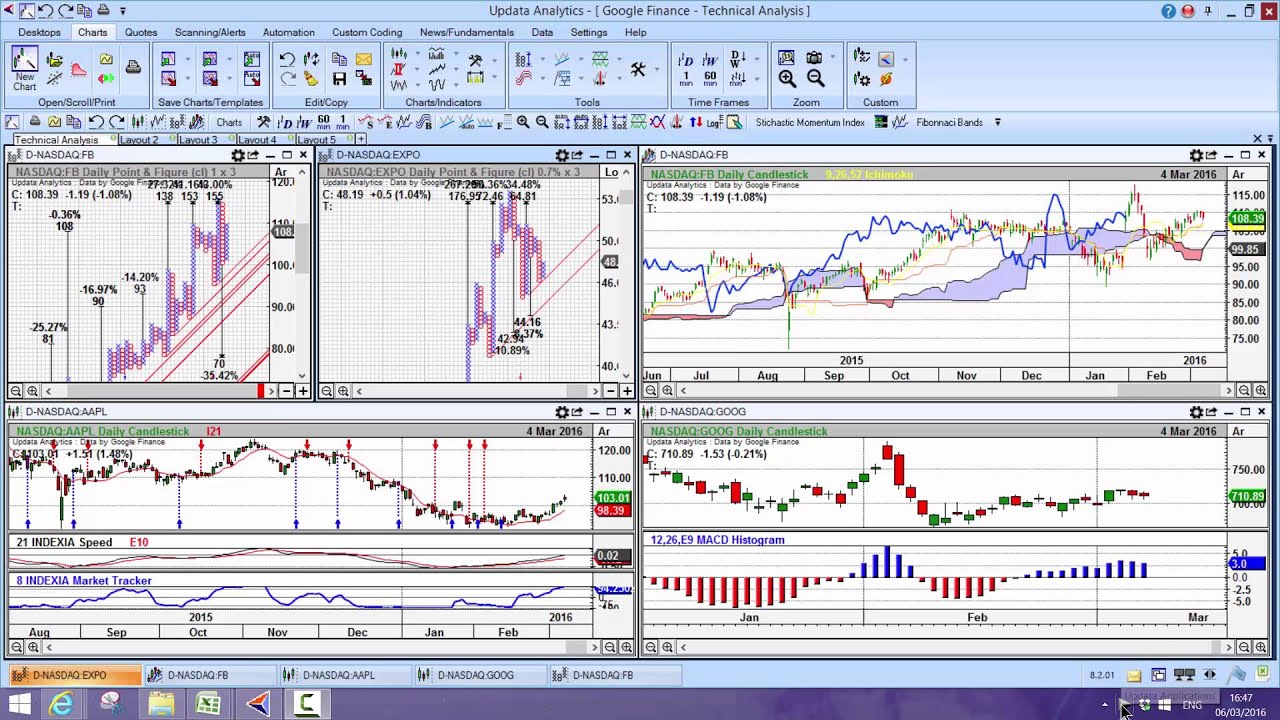This screenshot has width=1280, height=720.
Task: Click the Help menu item
Action: tap(636, 32)
